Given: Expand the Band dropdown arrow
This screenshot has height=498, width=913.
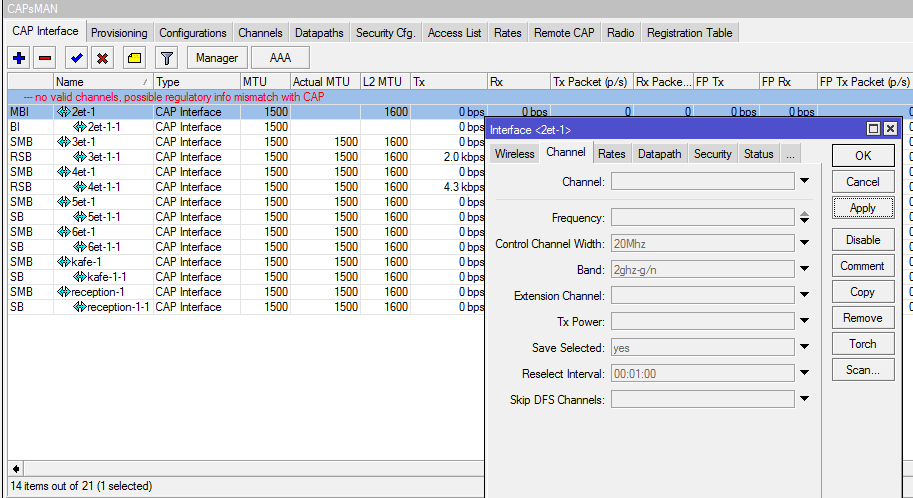Looking at the screenshot, I should click(x=804, y=269).
